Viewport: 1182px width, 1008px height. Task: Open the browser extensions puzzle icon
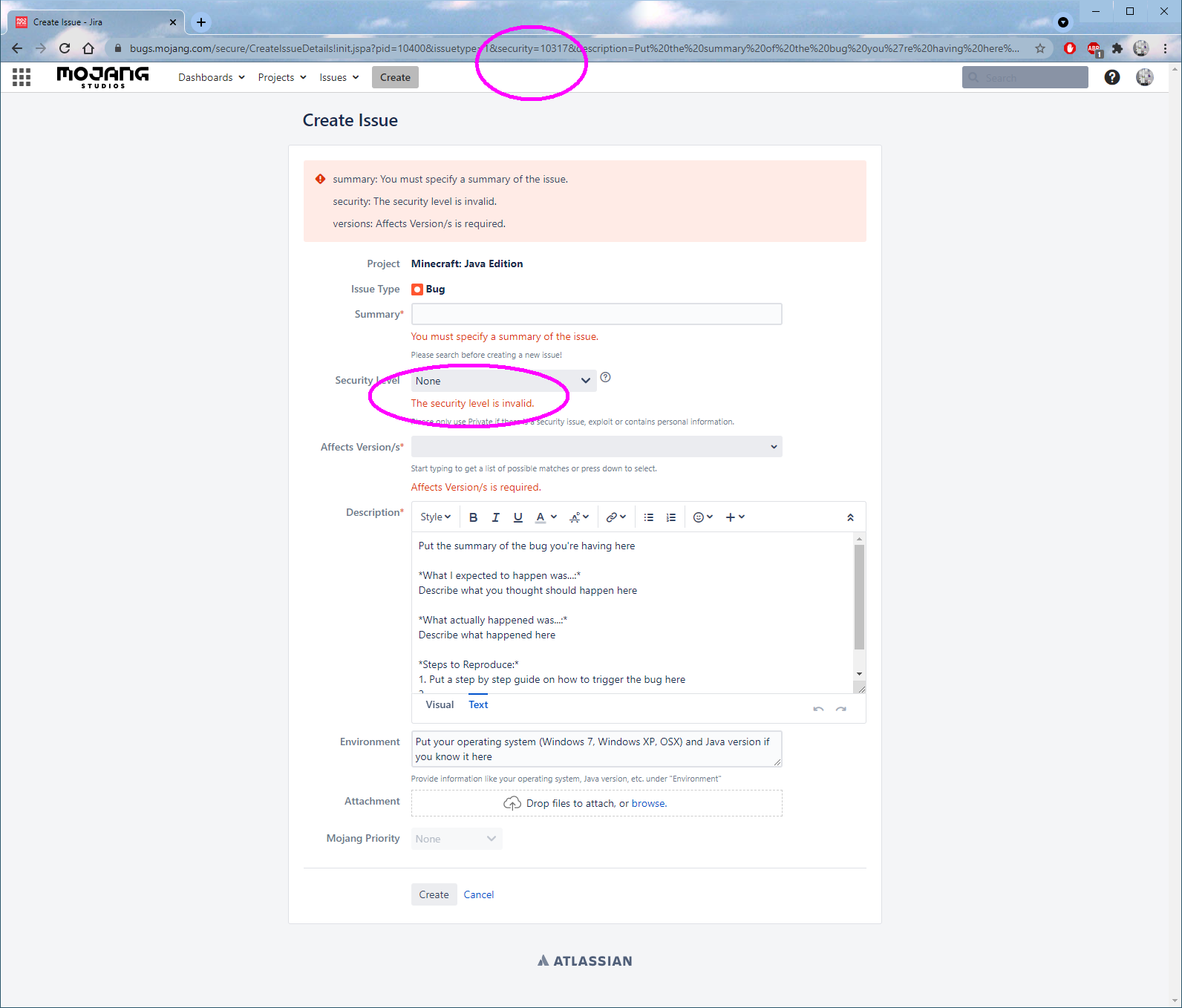pyautogui.click(x=1117, y=48)
